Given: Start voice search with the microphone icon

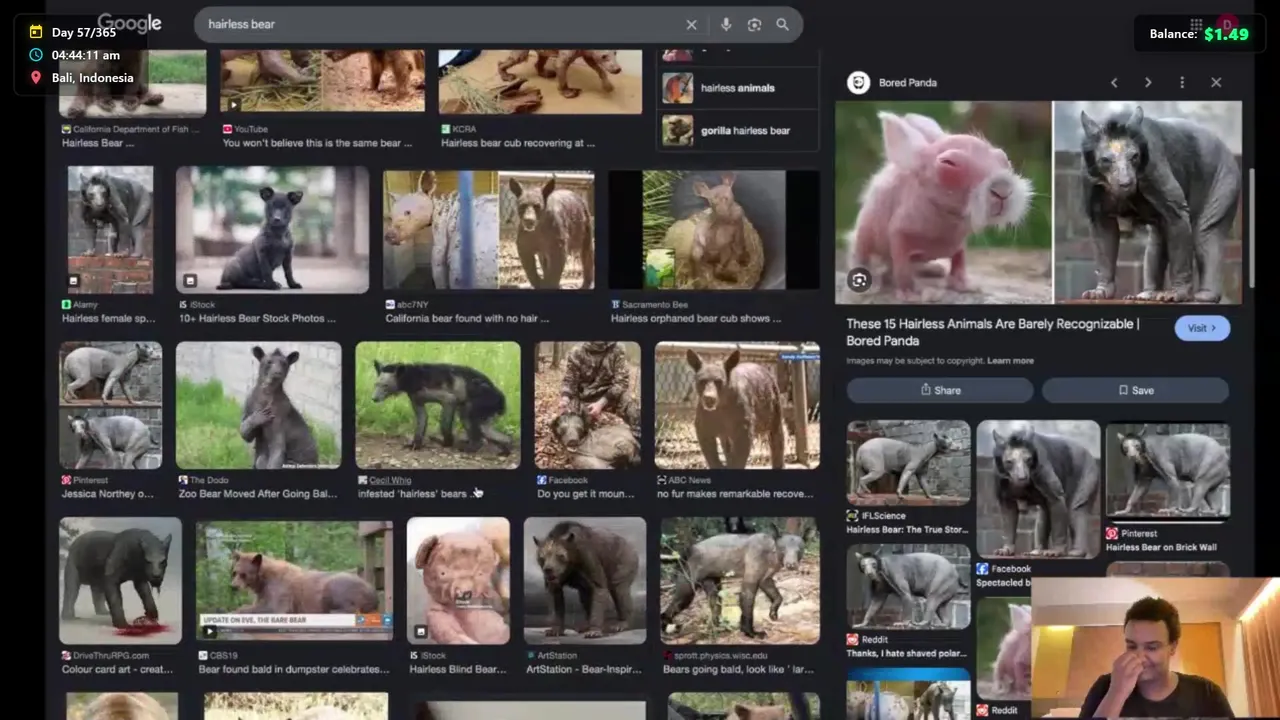Looking at the screenshot, I should point(726,24).
